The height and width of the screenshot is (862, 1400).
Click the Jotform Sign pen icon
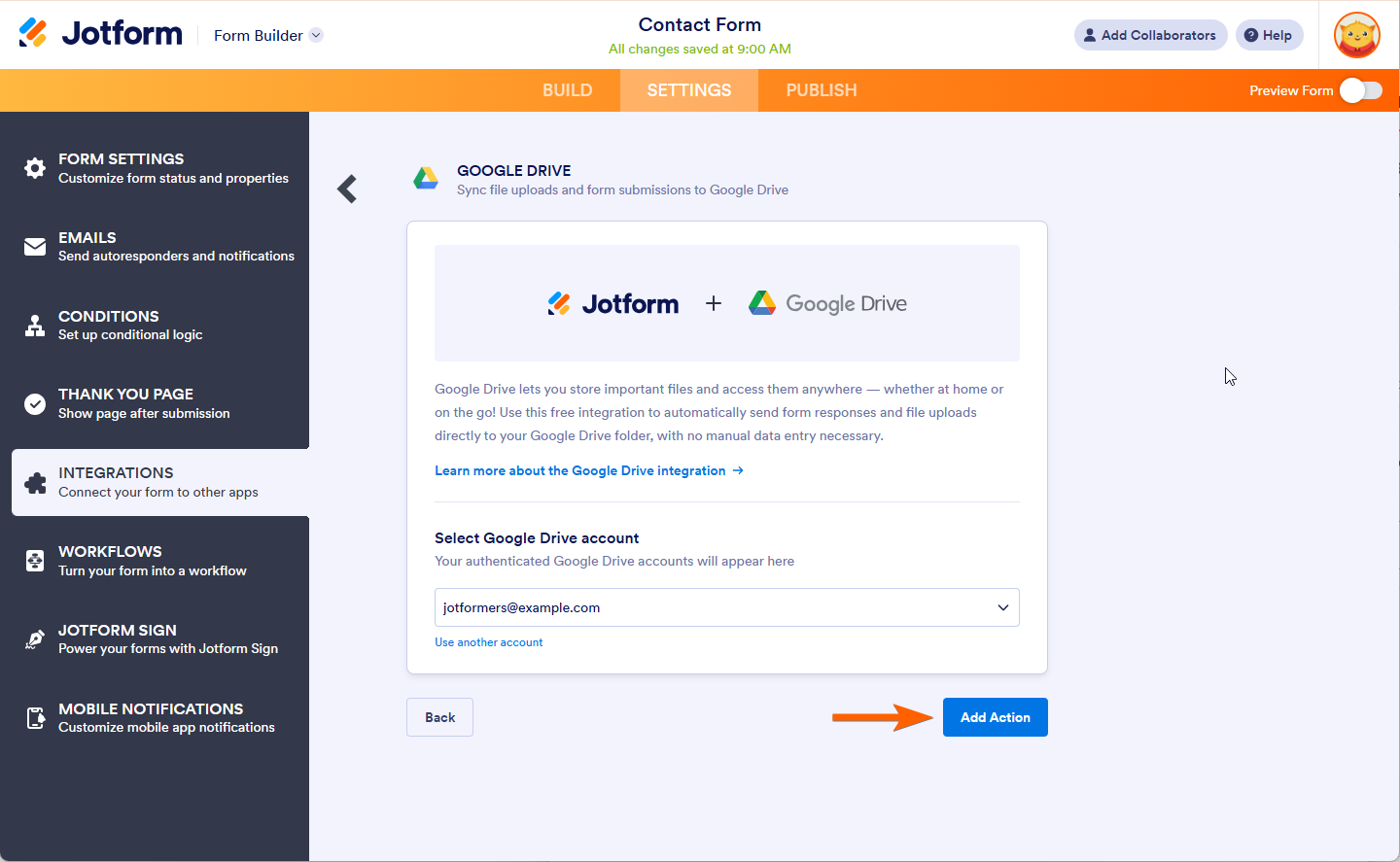click(x=35, y=639)
